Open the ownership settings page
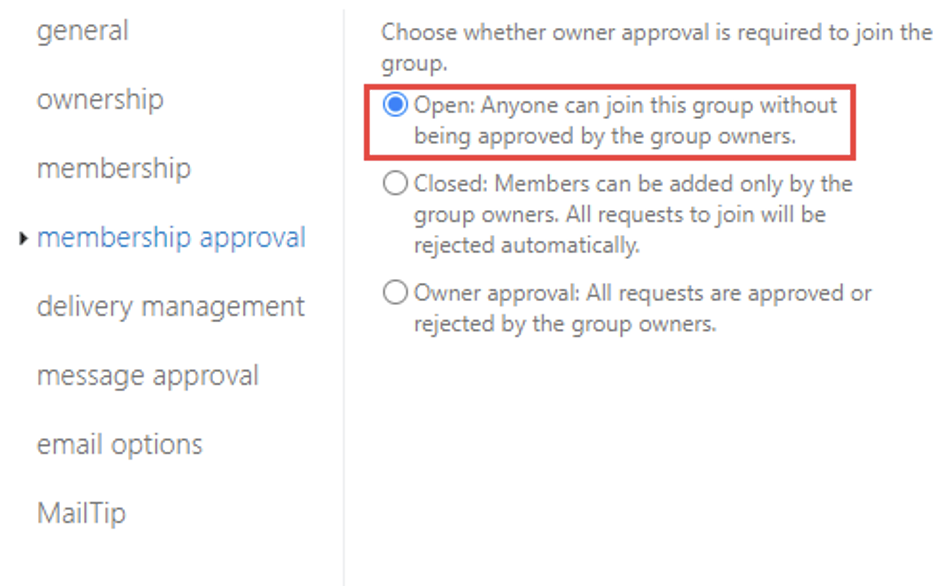The image size is (950, 586). coord(99,99)
